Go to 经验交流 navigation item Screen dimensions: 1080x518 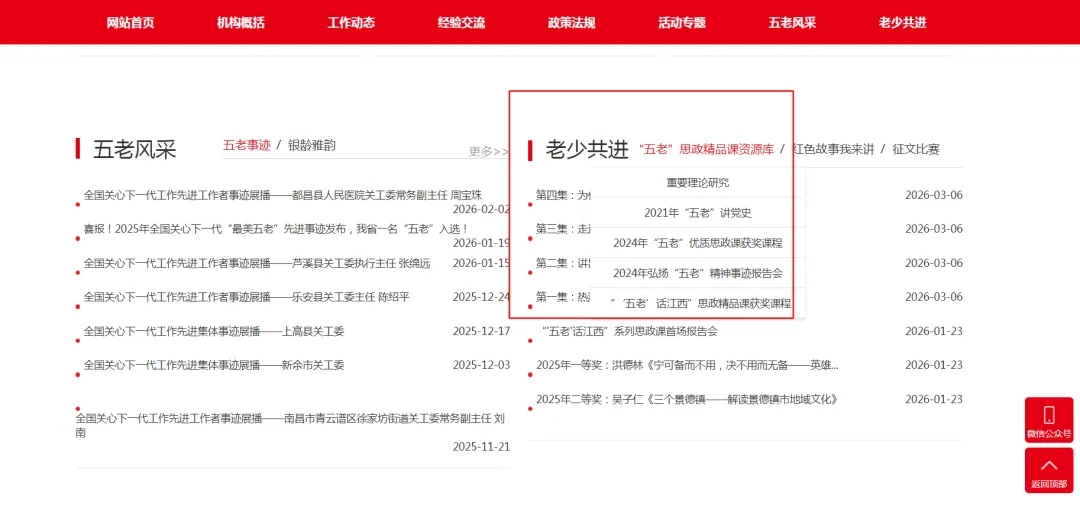(461, 23)
